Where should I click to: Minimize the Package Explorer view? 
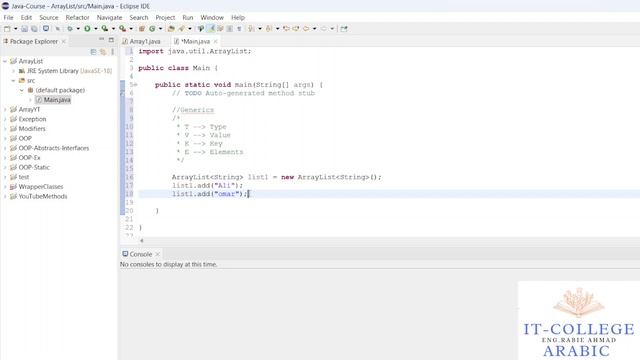coord(101,40)
